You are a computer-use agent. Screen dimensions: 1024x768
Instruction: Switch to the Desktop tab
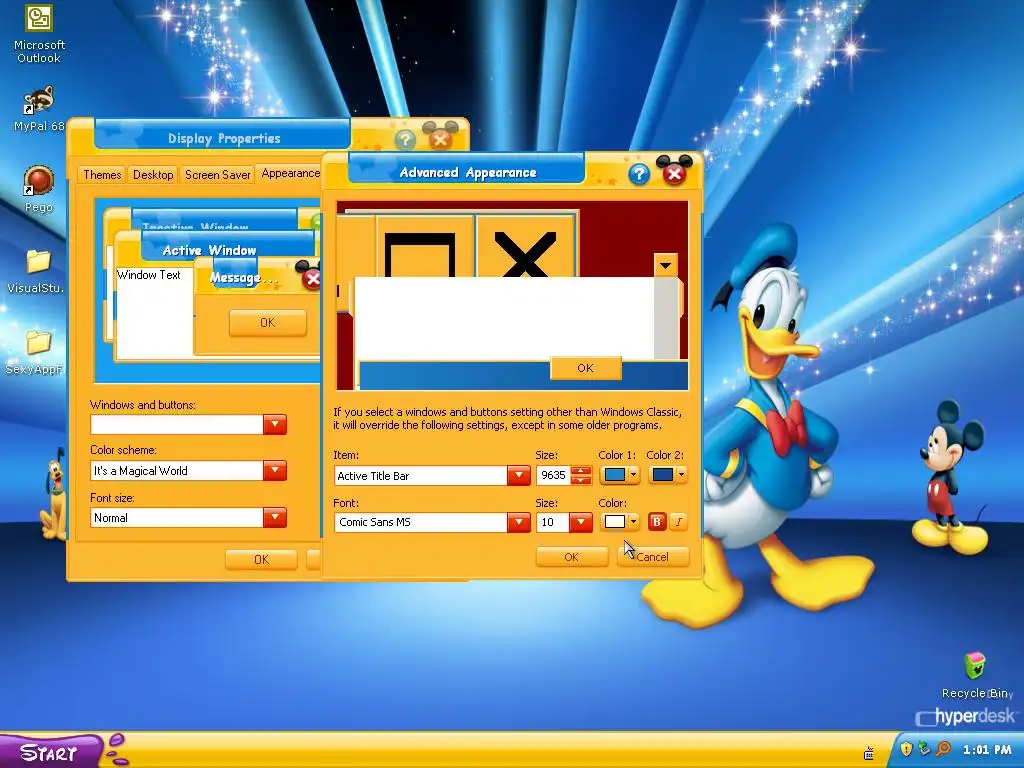[153, 175]
